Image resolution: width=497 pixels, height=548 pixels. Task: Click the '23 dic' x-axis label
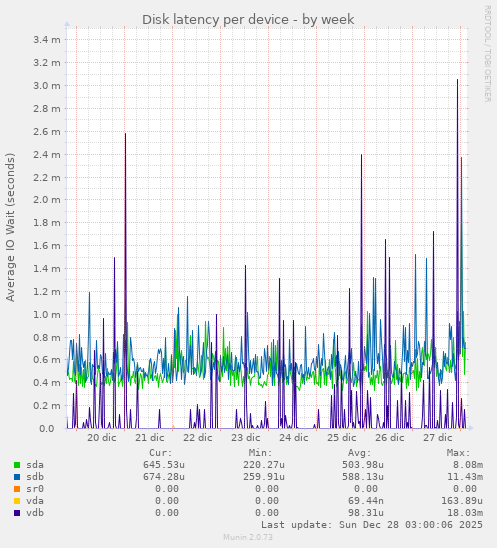tap(246, 438)
